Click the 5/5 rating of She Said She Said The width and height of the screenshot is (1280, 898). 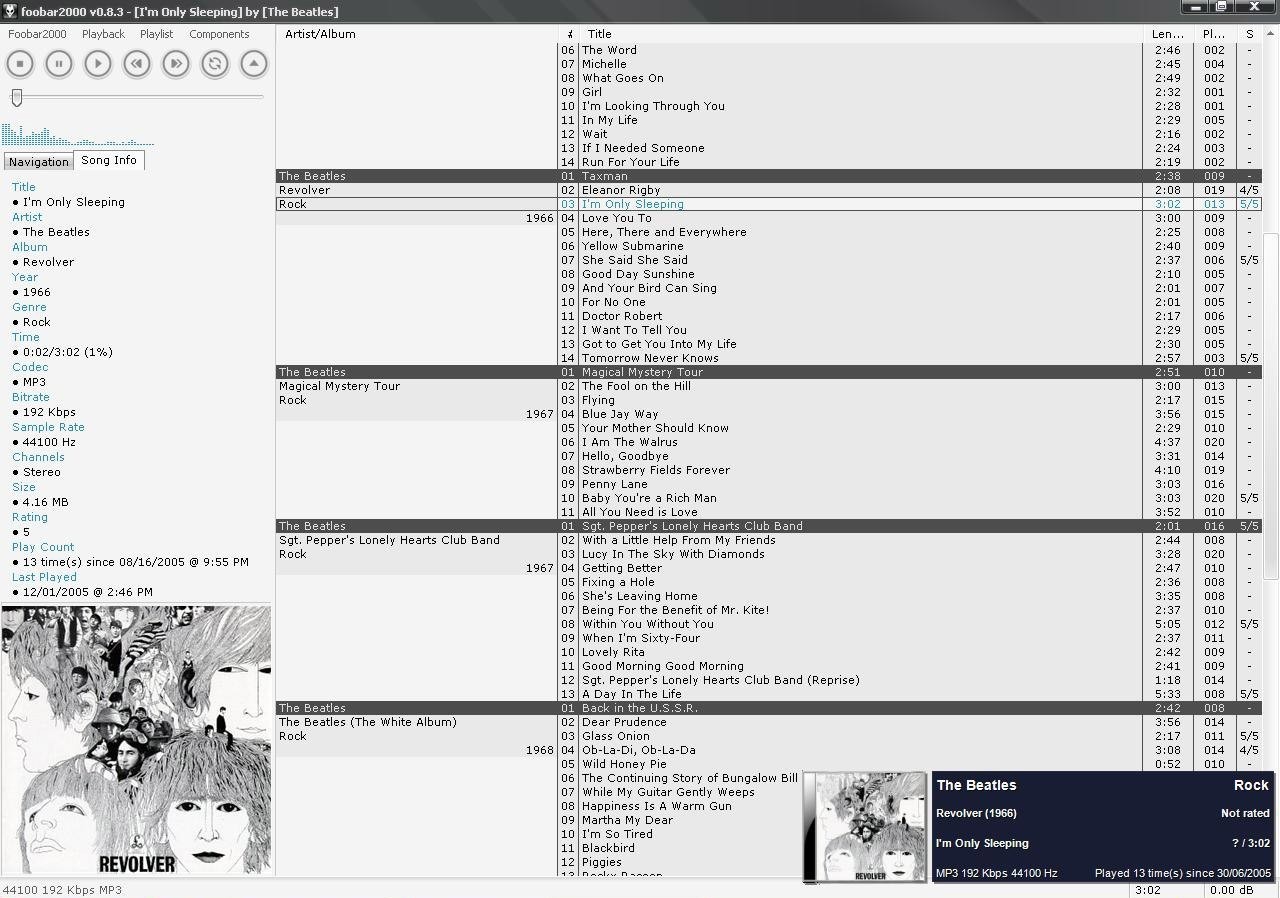(1249, 259)
